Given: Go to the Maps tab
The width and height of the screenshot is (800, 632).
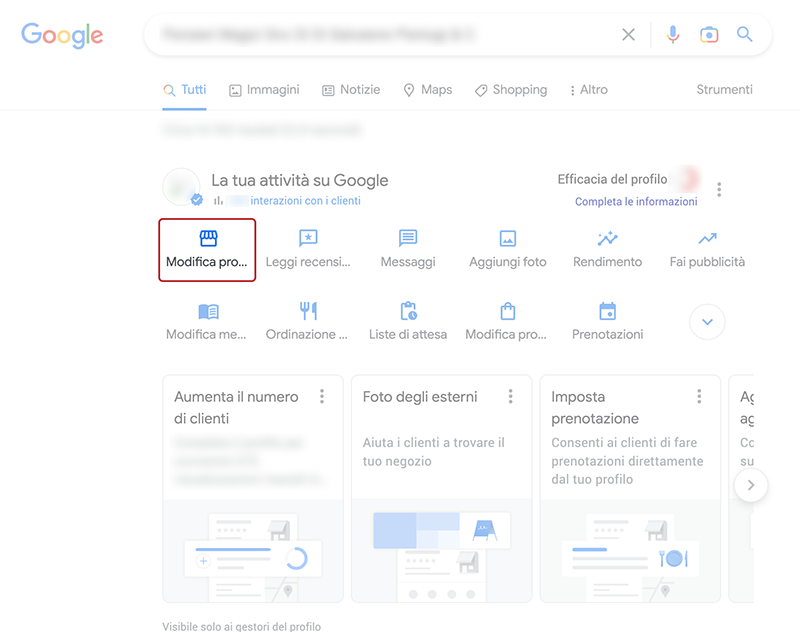Looking at the screenshot, I should coord(428,90).
